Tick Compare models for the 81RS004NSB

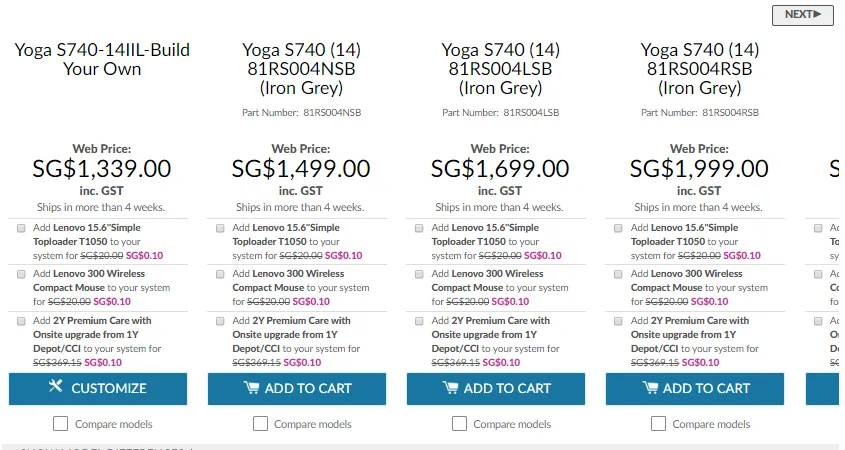point(261,424)
